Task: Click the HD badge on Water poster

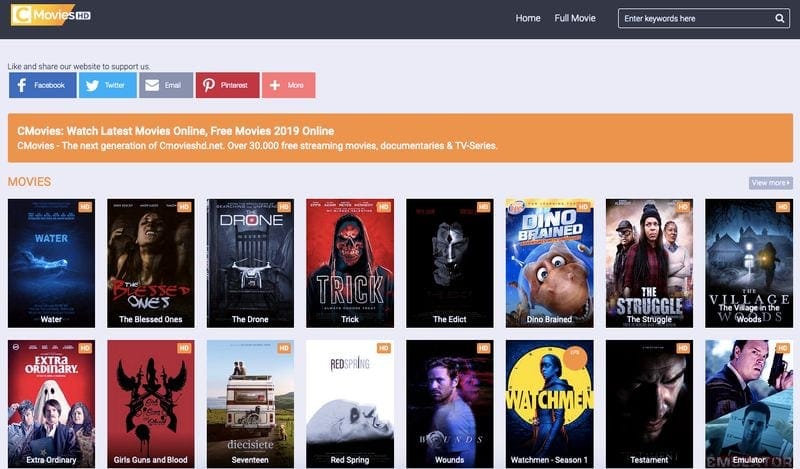Action: point(85,207)
